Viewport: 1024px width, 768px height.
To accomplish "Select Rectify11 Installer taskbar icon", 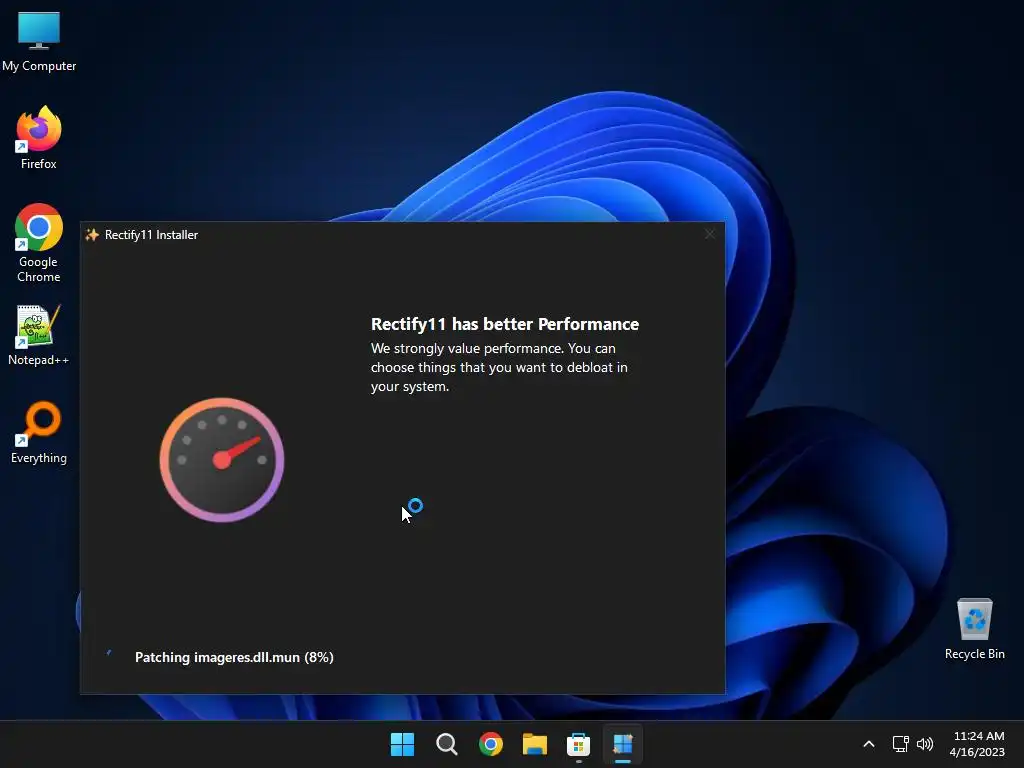I will coord(622,744).
